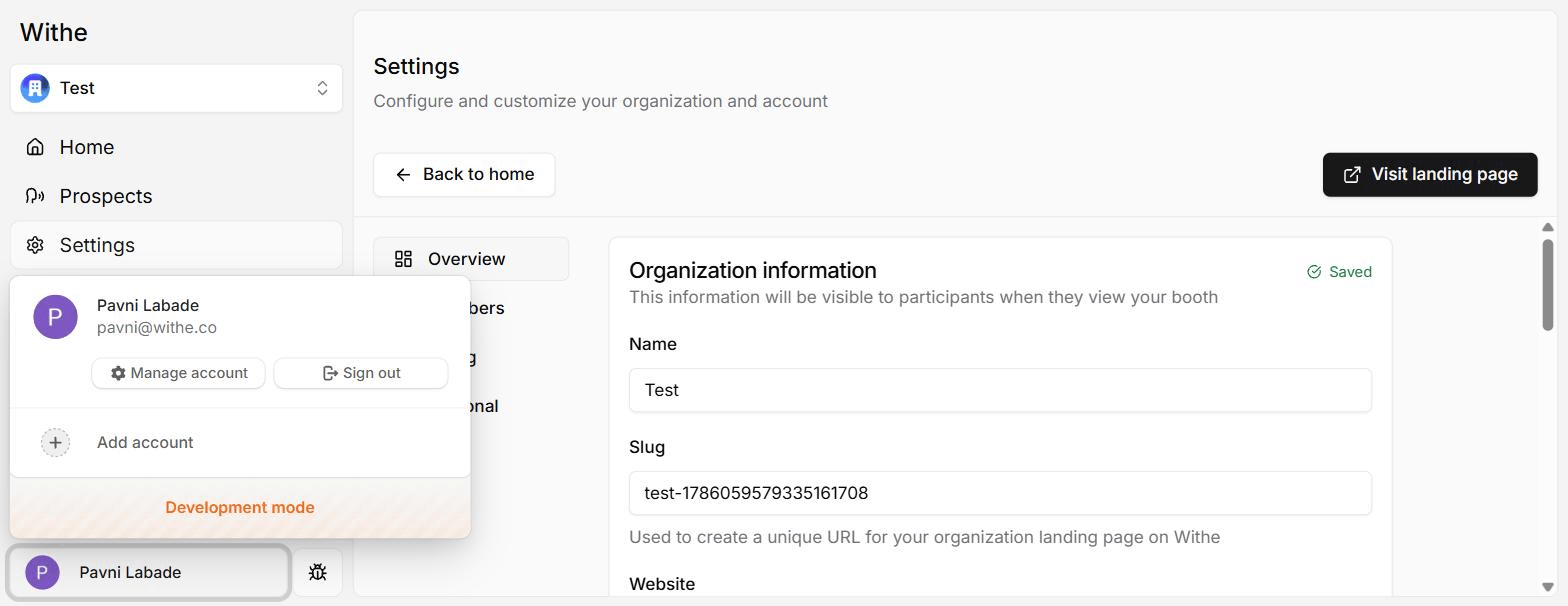Click left arrow icon on Back to home
This screenshot has width=1568, height=606.
pos(403,175)
